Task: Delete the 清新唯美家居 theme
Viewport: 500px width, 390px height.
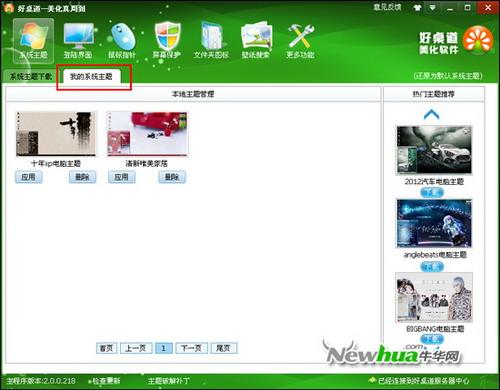Action: pyautogui.click(x=172, y=177)
